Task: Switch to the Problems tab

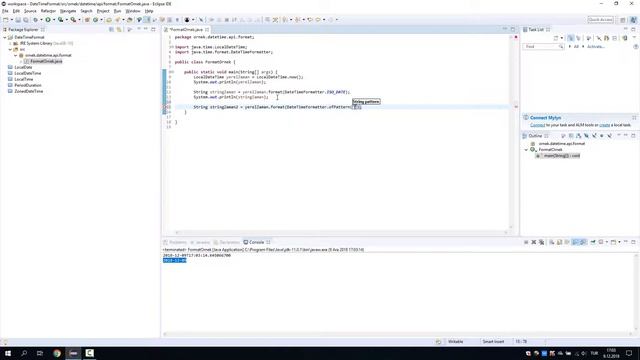Action: (x=175, y=242)
